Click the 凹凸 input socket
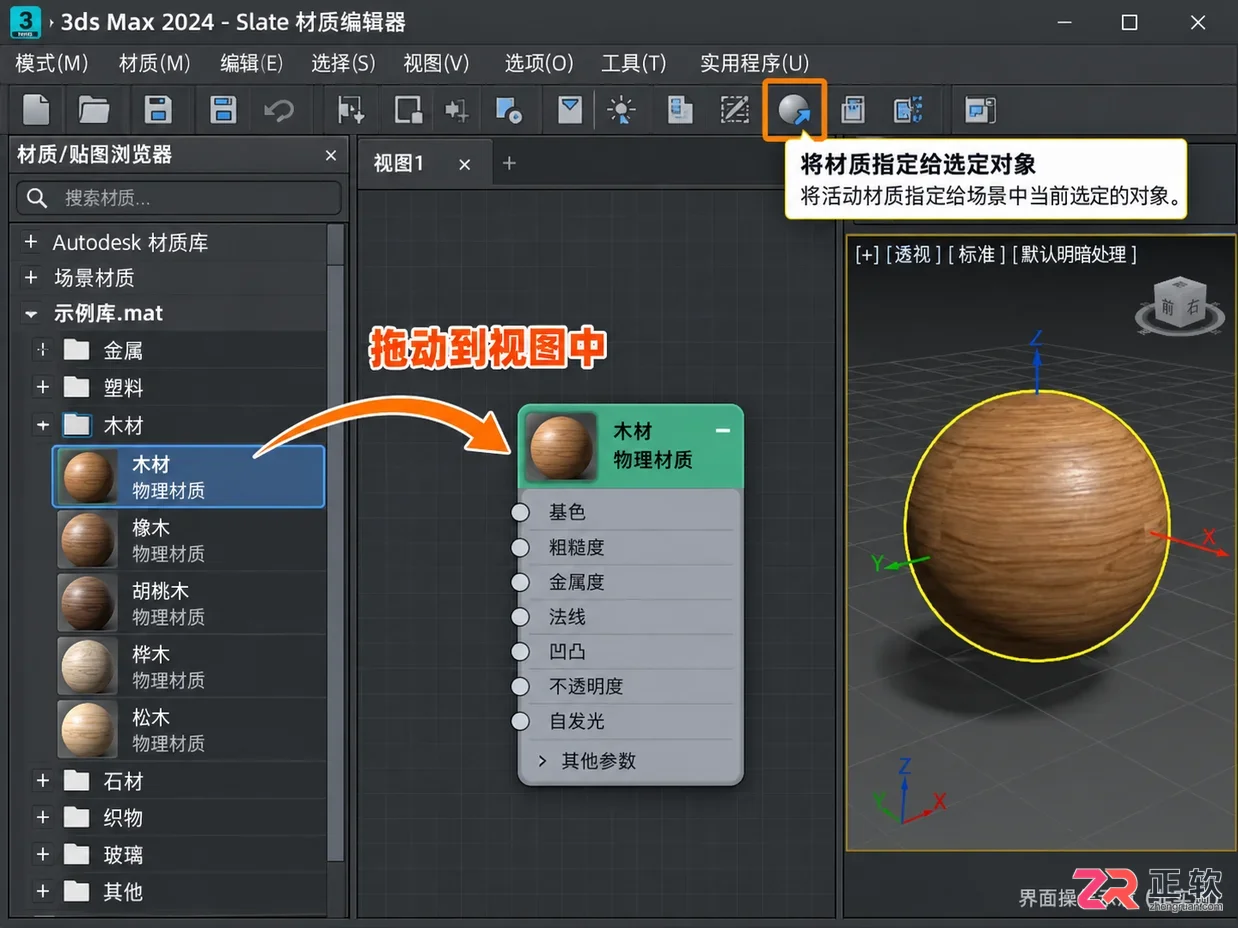 click(x=520, y=651)
